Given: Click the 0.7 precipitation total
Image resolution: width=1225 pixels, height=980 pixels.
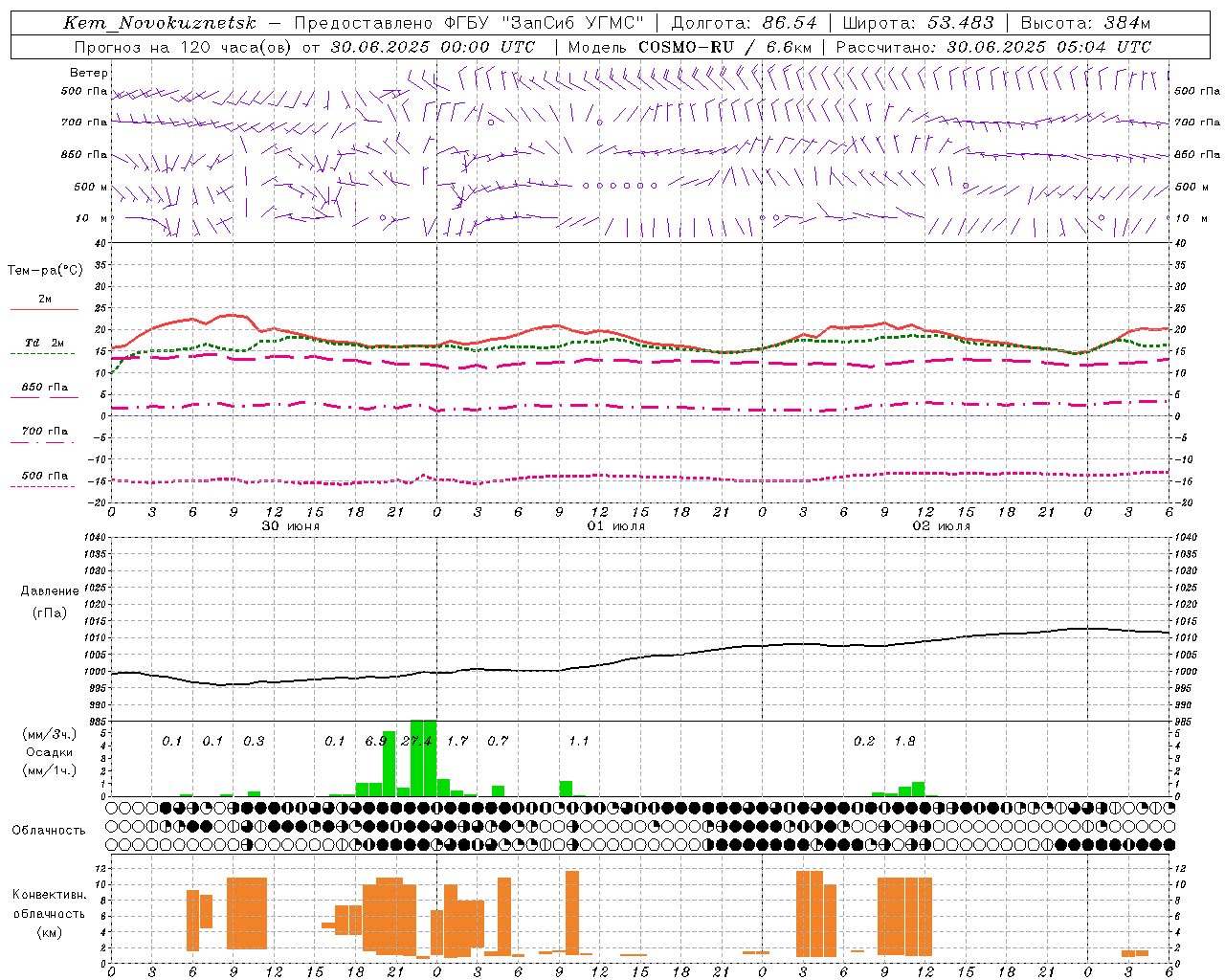Looking at the screenshot, I should pos(498,741).
